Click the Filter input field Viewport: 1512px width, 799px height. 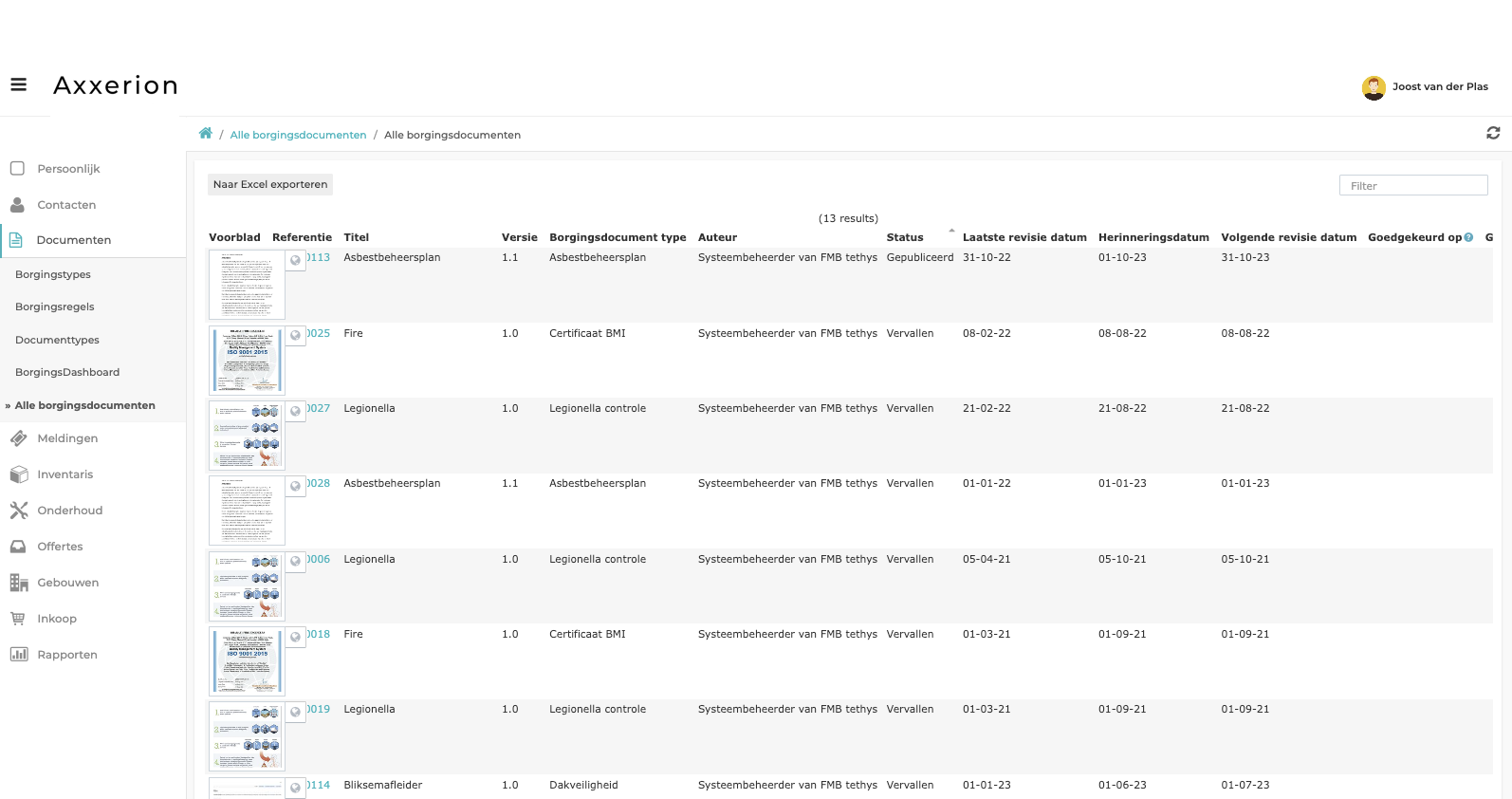(1412, 186)
